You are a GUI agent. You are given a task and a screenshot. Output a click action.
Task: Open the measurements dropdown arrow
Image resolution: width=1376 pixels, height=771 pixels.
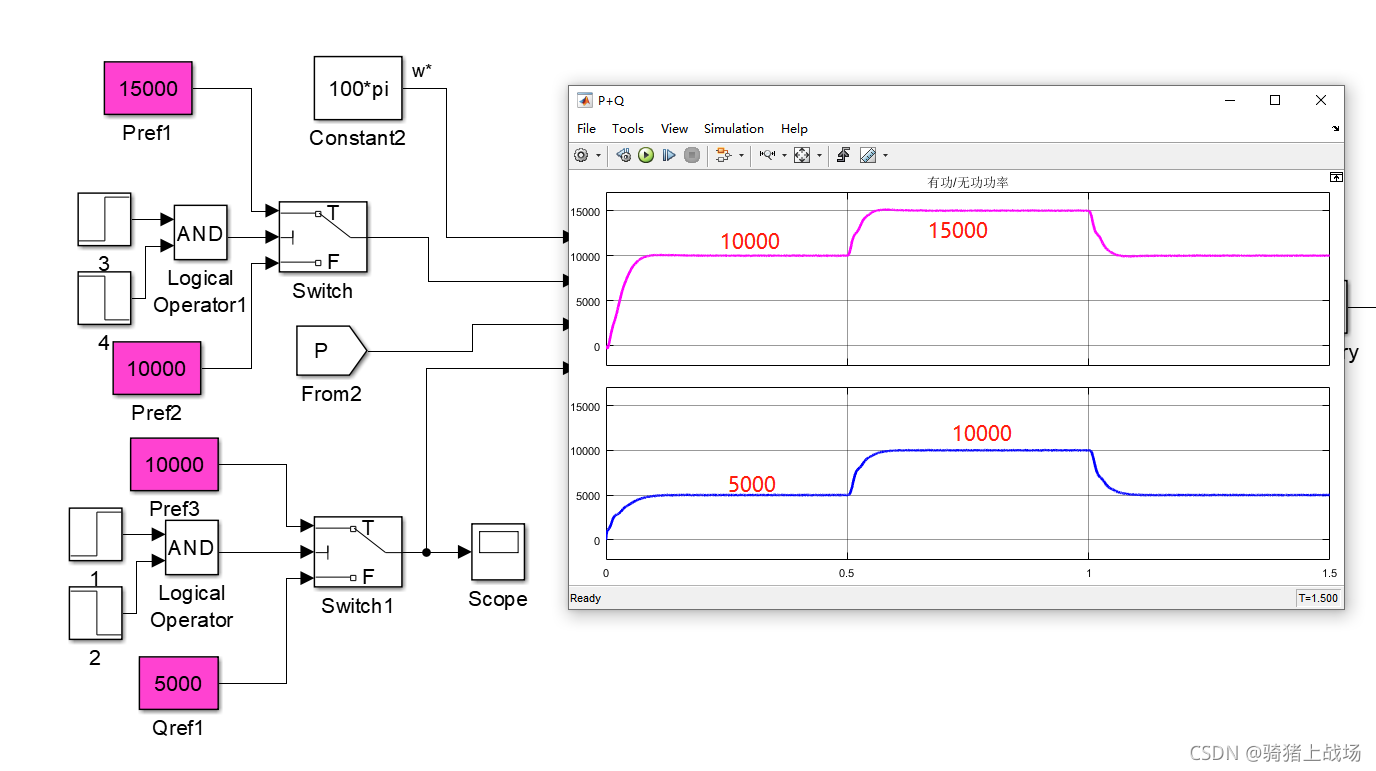tap(885, 155)
